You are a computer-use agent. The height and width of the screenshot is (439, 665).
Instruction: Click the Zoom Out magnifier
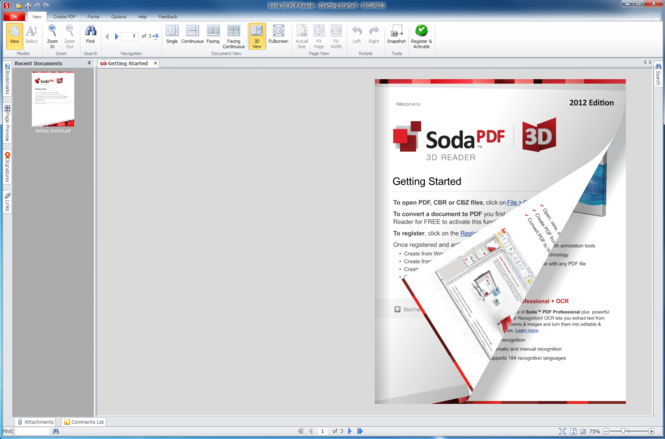click(x=70, y=36)
